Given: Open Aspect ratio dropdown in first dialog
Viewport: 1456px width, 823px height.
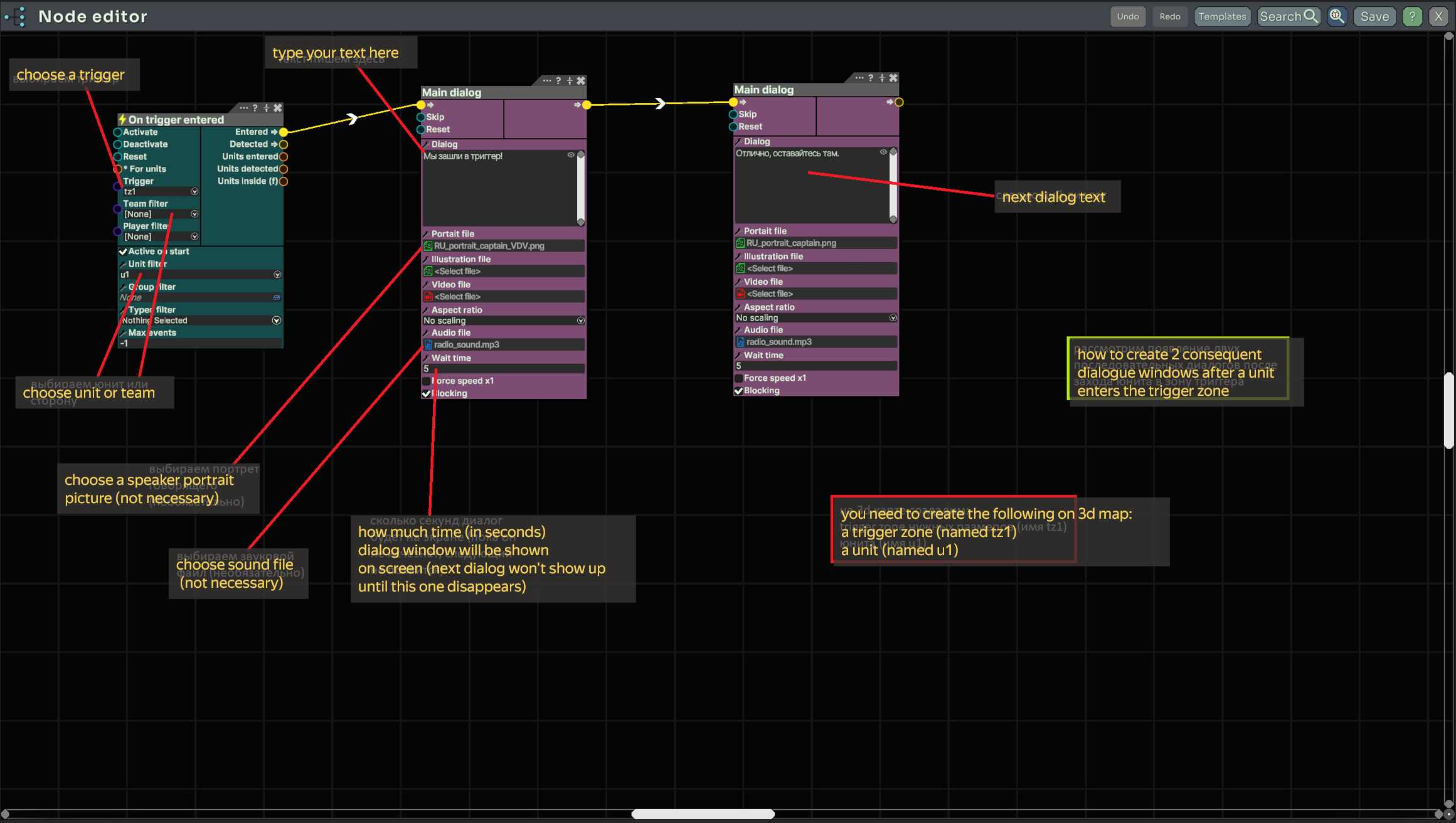Looking at the screenshot, I should (x=580, y=321).
